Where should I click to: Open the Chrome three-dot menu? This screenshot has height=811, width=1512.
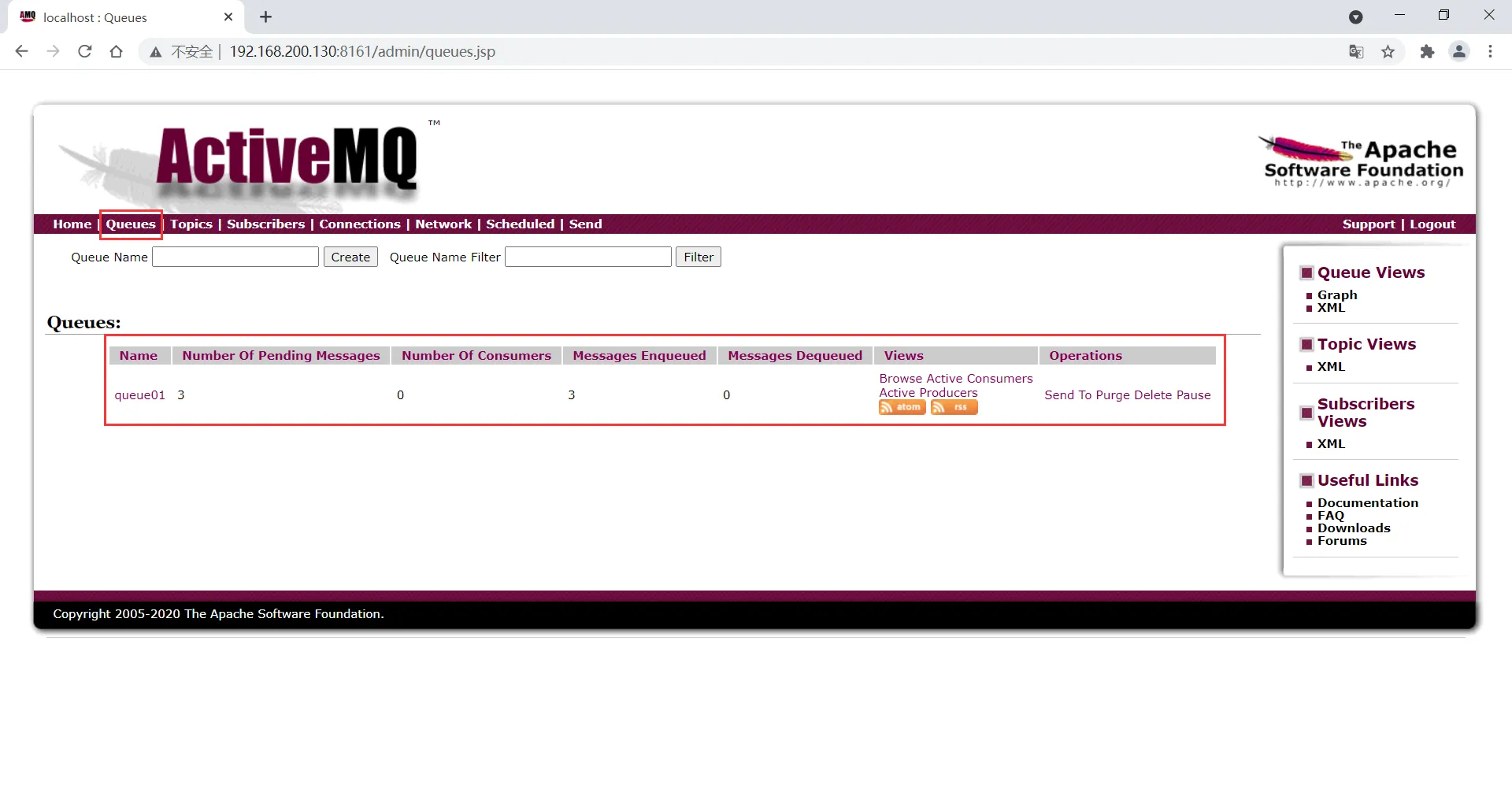(1490, 51)
